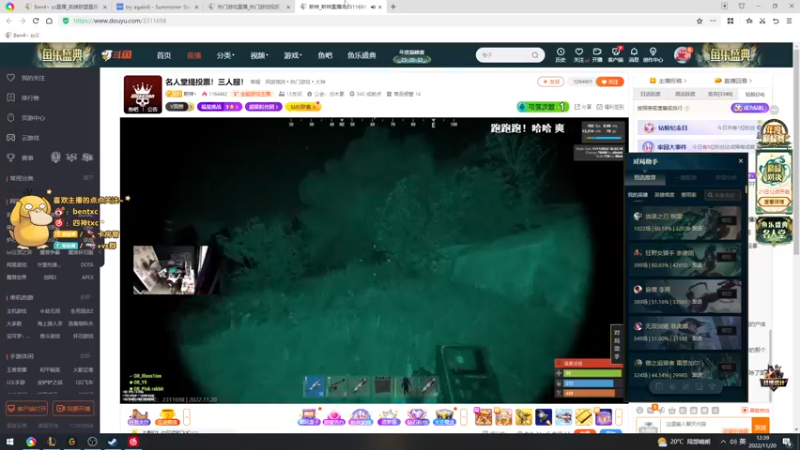Click the green 可领次数 button
Image resolution: width=800 pixels, height=450 pixels.
click(x=543, y=107)
